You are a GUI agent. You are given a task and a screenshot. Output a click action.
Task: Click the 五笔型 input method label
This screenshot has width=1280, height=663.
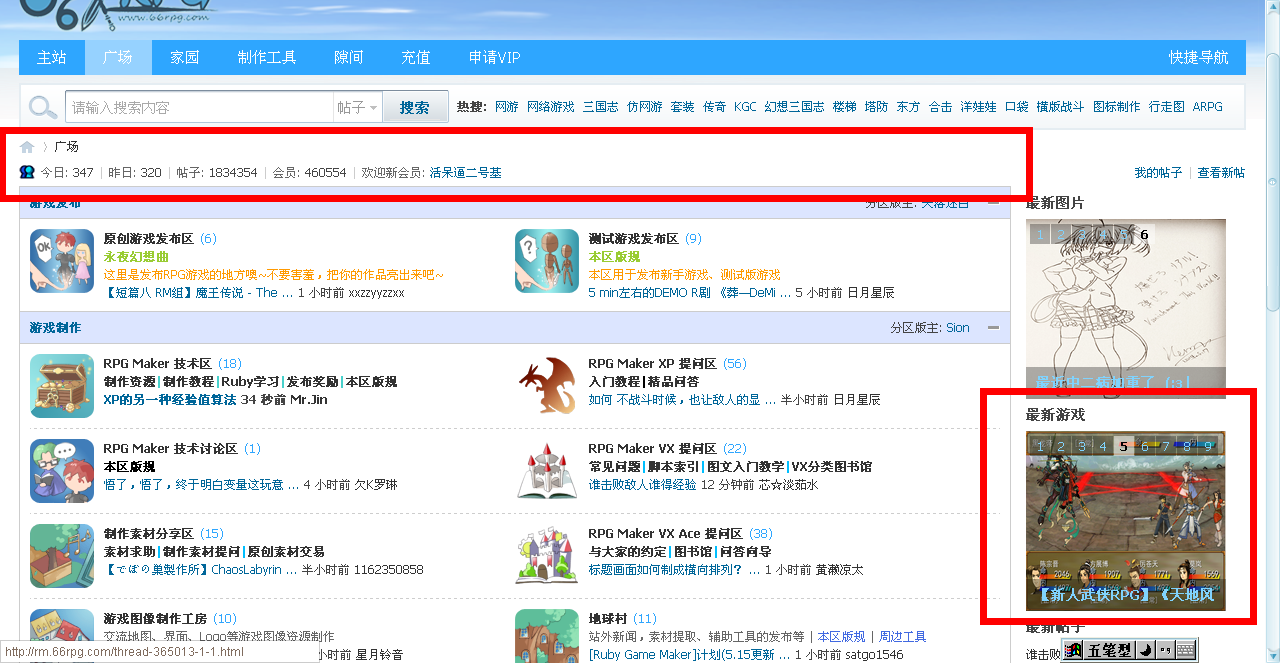tap(1110, 651)
